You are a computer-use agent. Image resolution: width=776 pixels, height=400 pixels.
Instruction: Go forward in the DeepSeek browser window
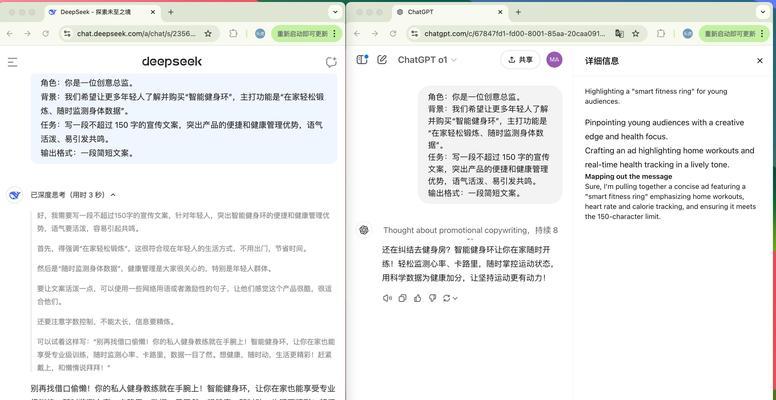click(28, 34)
